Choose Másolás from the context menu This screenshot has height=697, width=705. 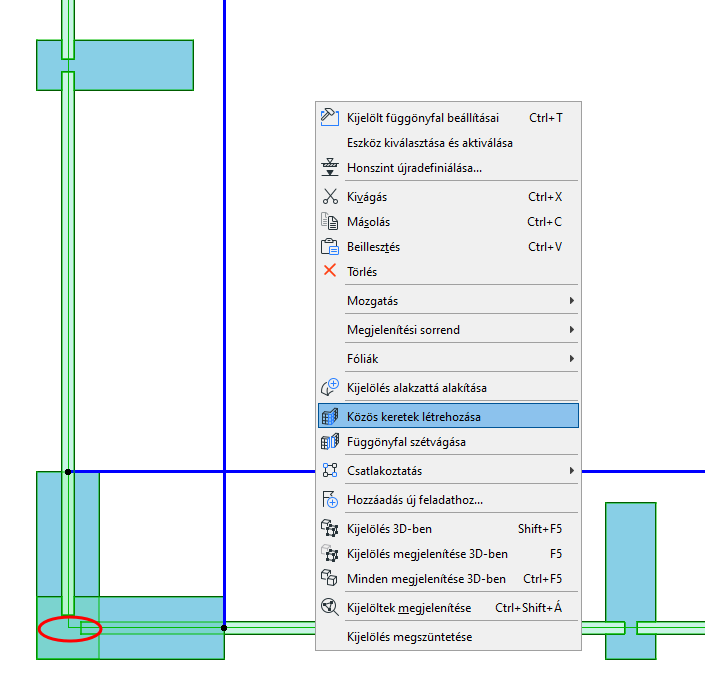point(448,222)
